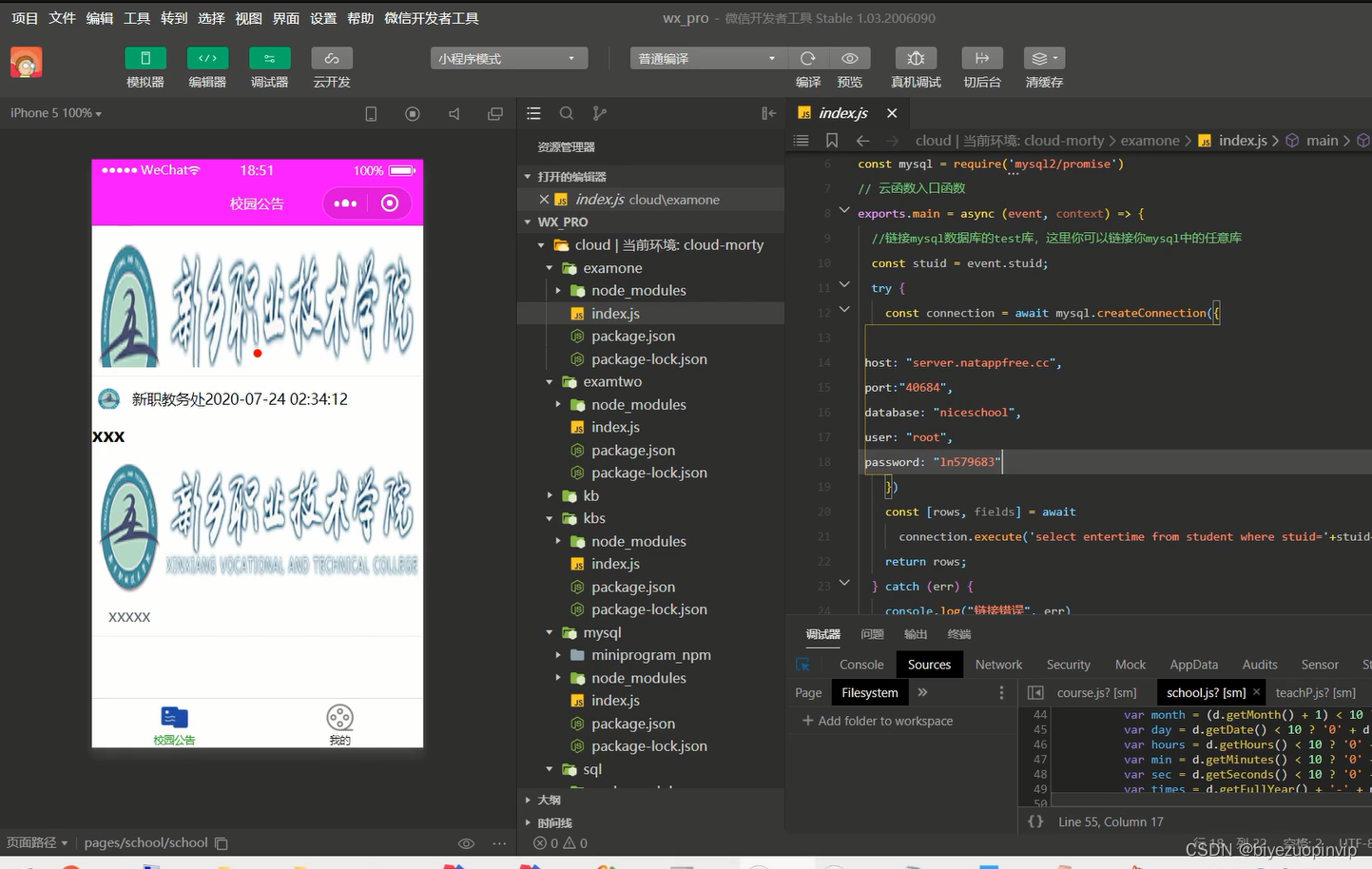
Task: Click the simulator record circle icon
Action: (x=413, y=114)
